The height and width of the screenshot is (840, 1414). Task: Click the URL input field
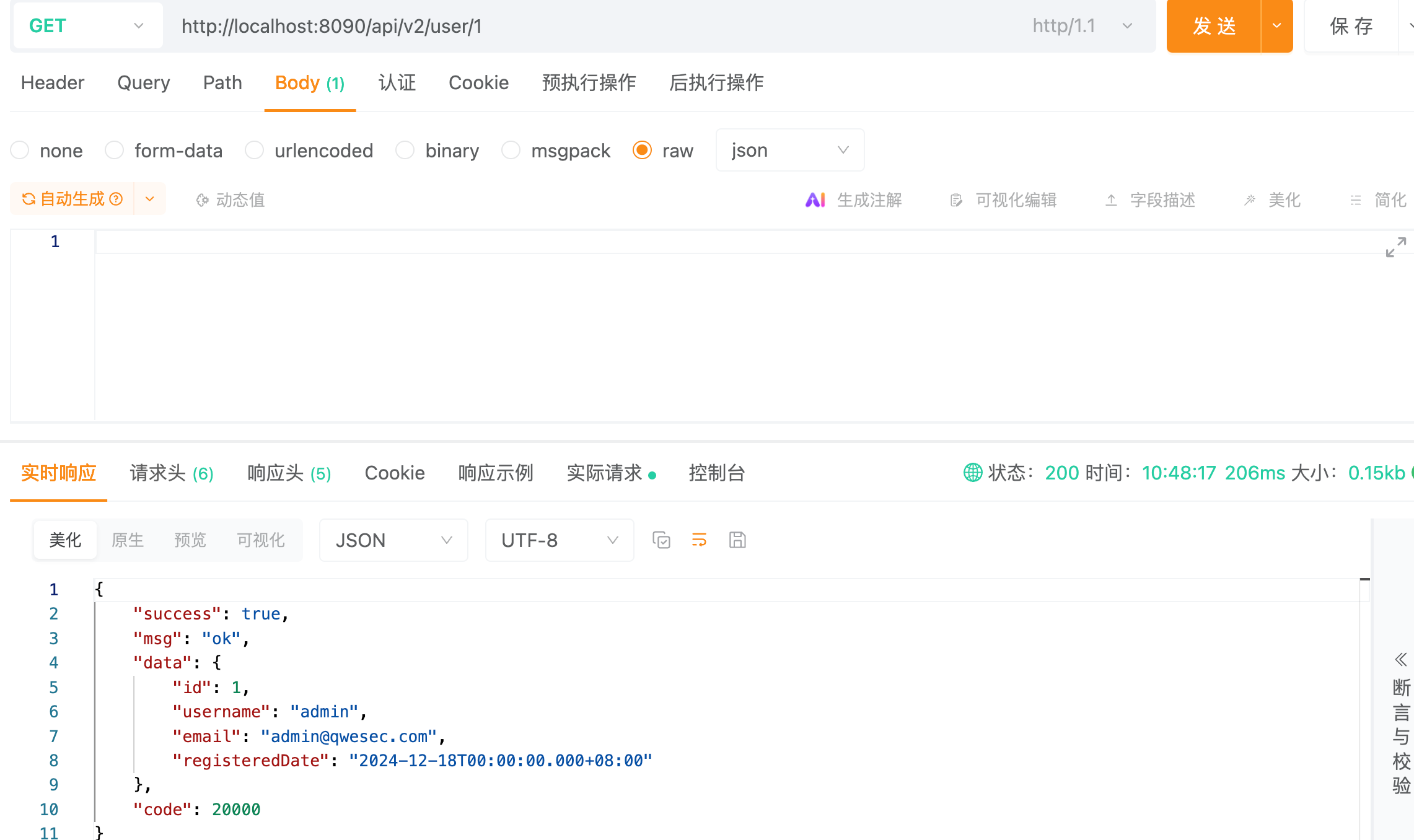[595, 25]
